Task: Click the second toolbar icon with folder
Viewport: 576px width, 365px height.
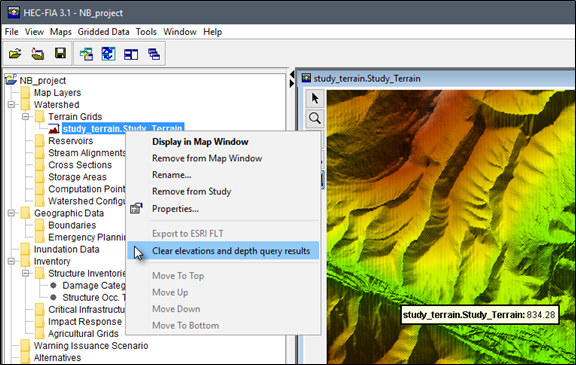Action: 37,54
